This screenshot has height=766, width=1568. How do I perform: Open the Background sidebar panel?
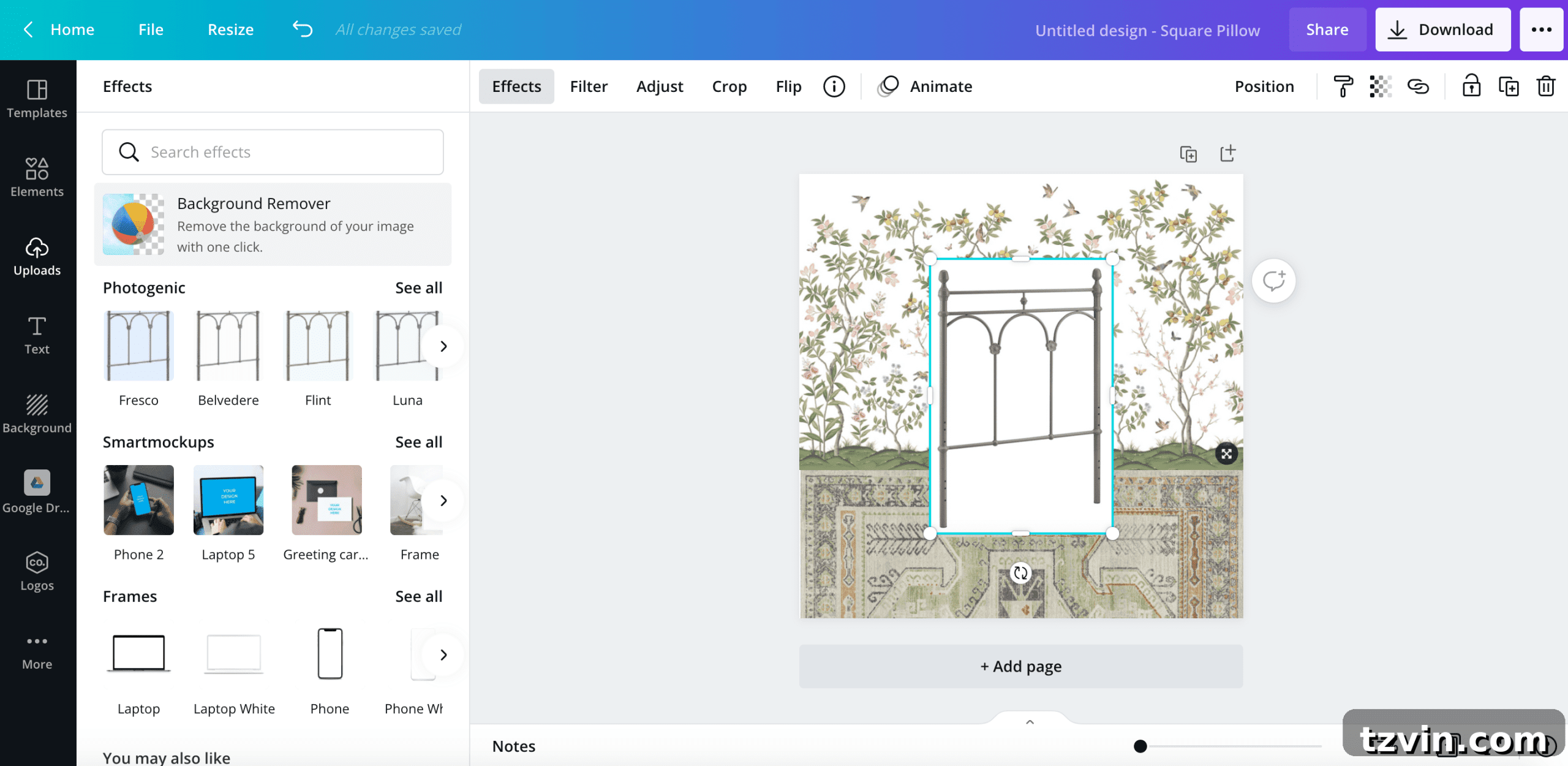click(x=37, y=414)
